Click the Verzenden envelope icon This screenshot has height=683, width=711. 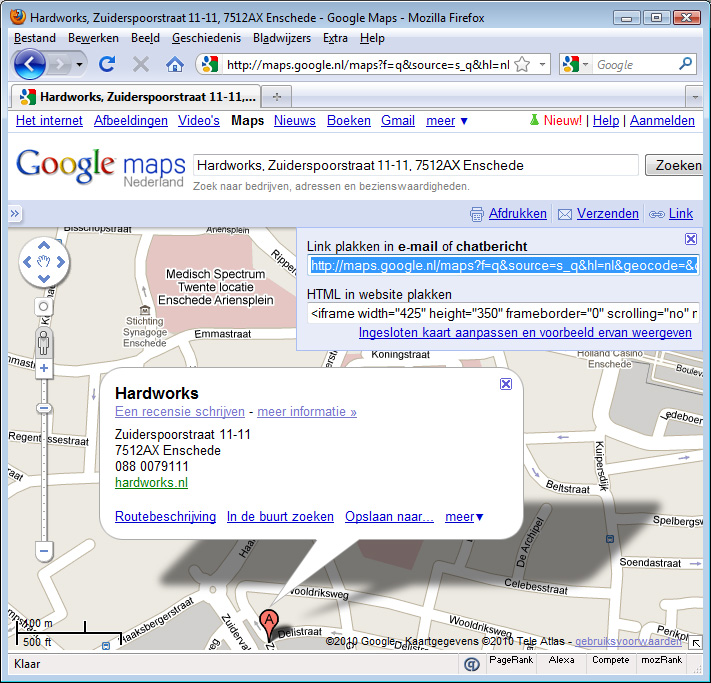(565, 214)
